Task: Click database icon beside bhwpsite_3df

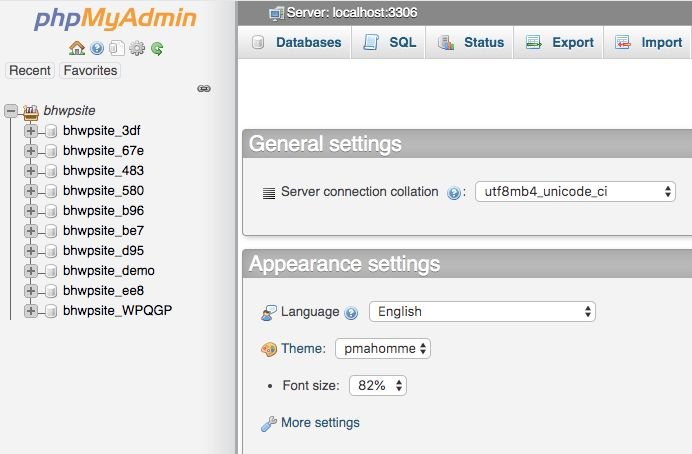Action: pos(51,131)
